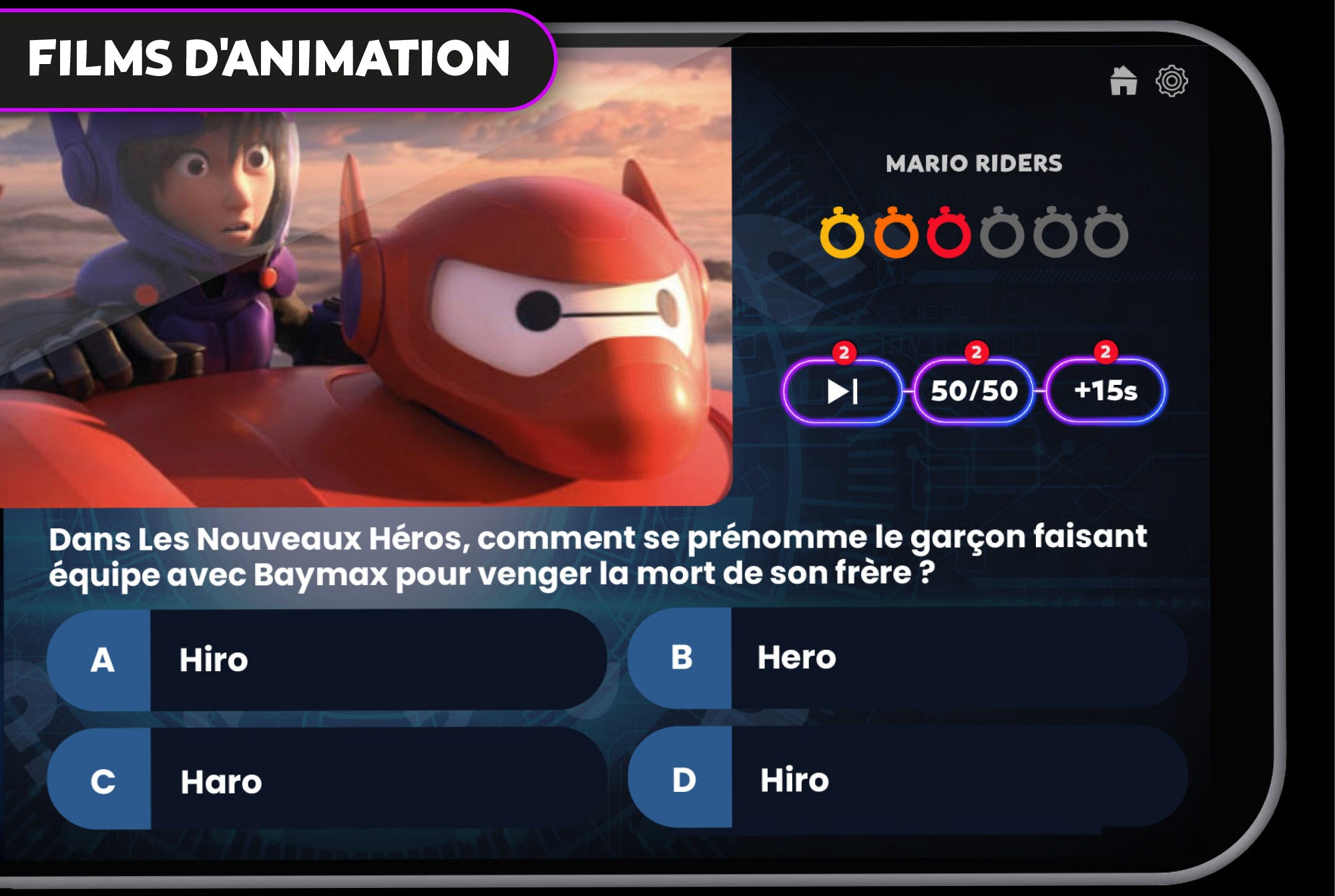Viewport: 1335px width, 896px height.
Task: Tap the MARIO RIDERS player name
Action: [974, 163]
